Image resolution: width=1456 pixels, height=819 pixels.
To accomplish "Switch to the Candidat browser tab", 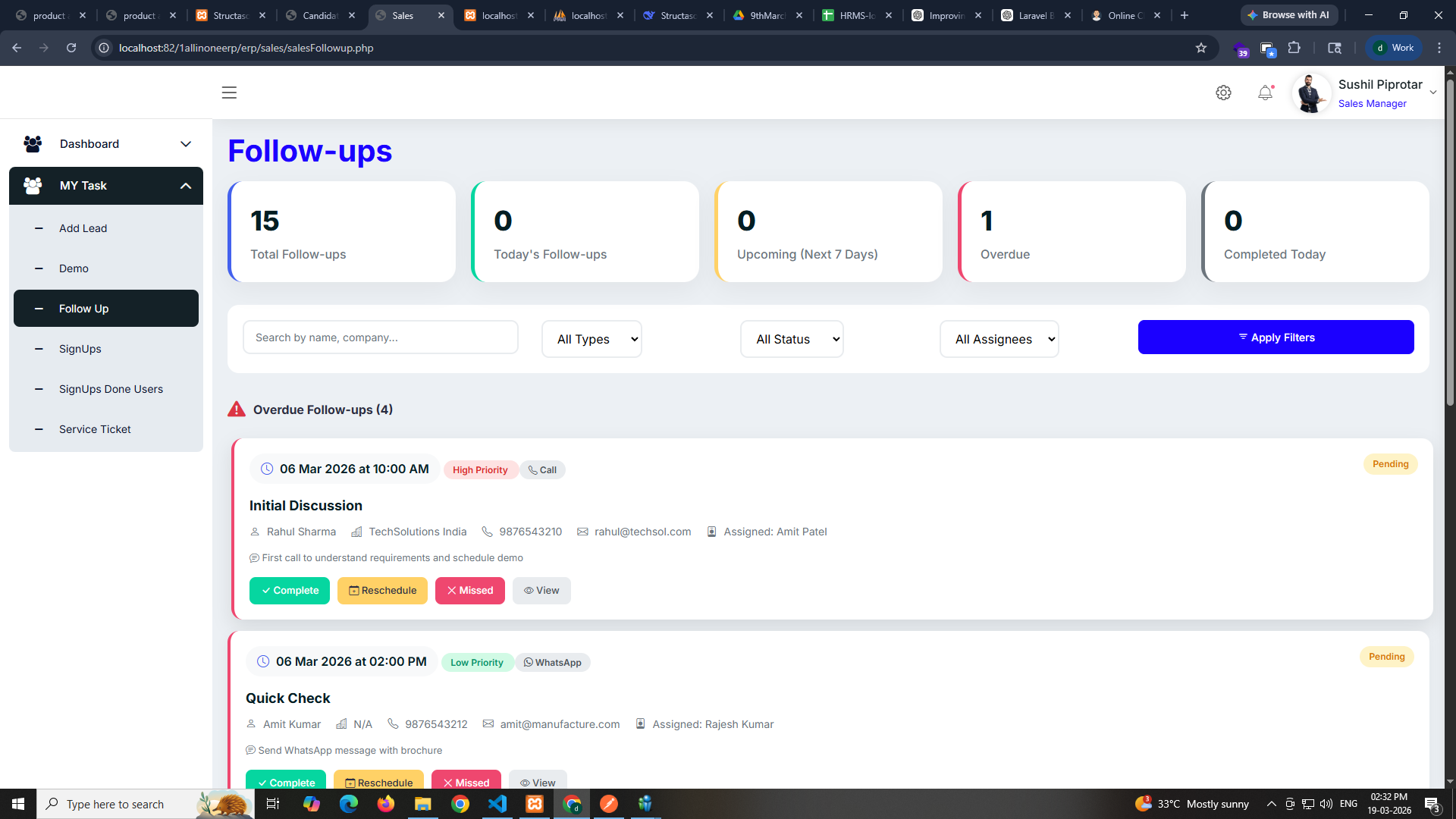I will 320,15.
